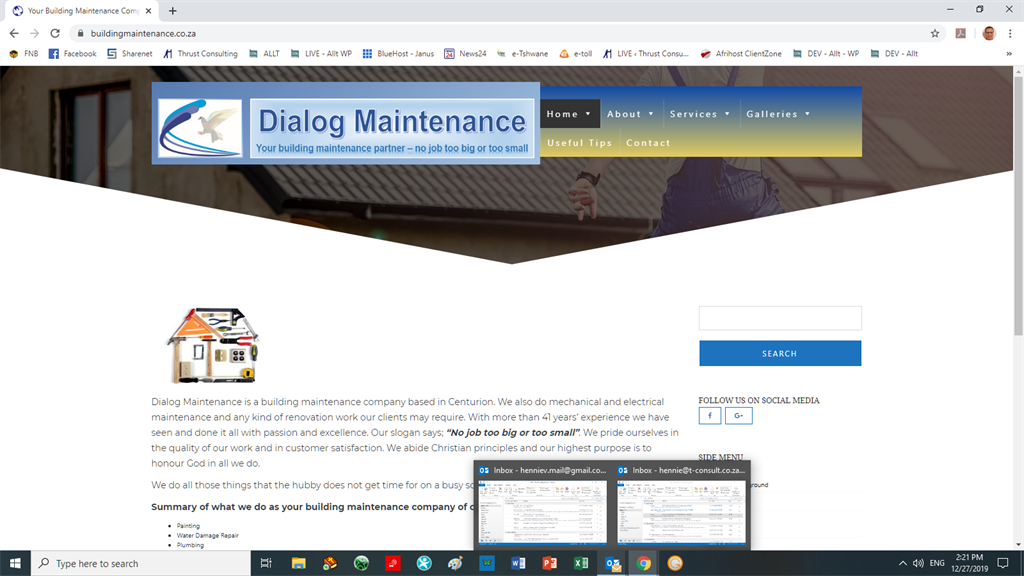Open Excel from the taskbar
The height and width of the screenshot is (576, 1024).
pyautogui.click(x=580, y=563)
